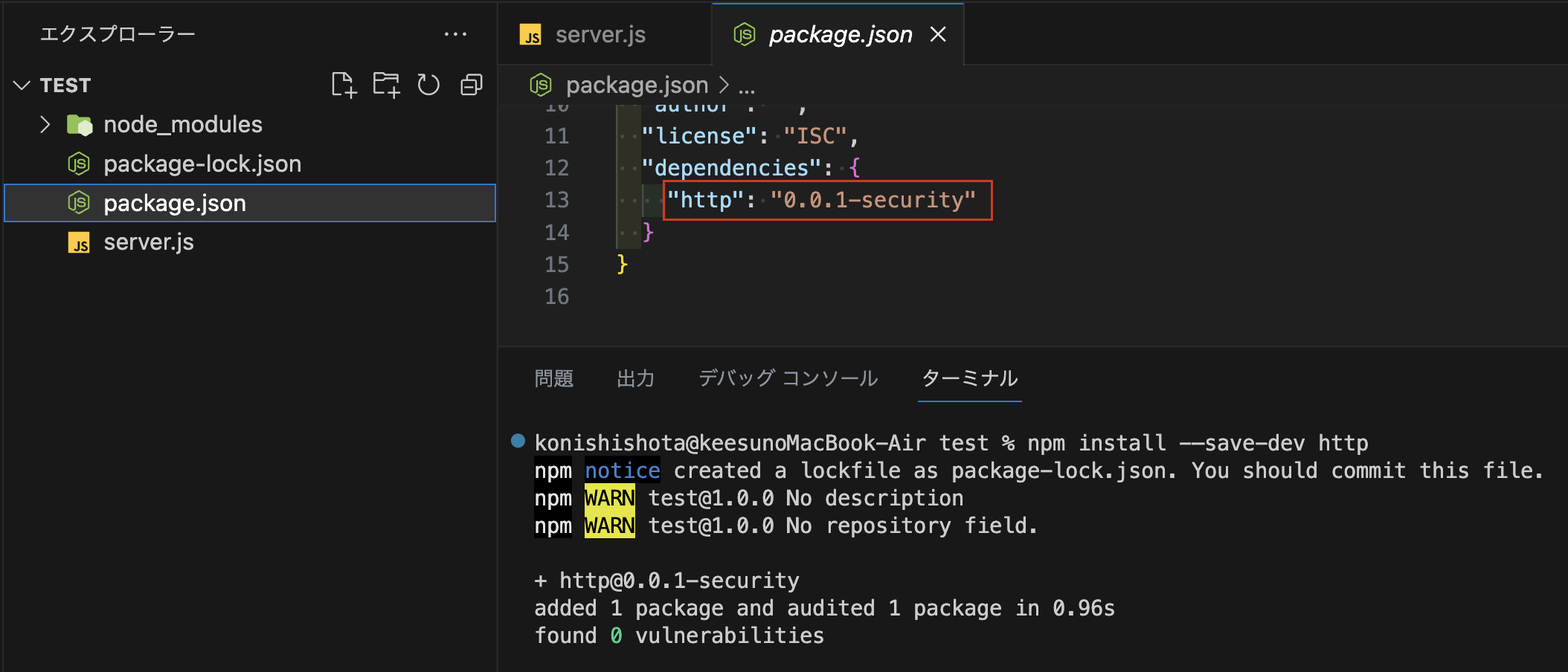Select package.json in the file tree

point(175,203)
